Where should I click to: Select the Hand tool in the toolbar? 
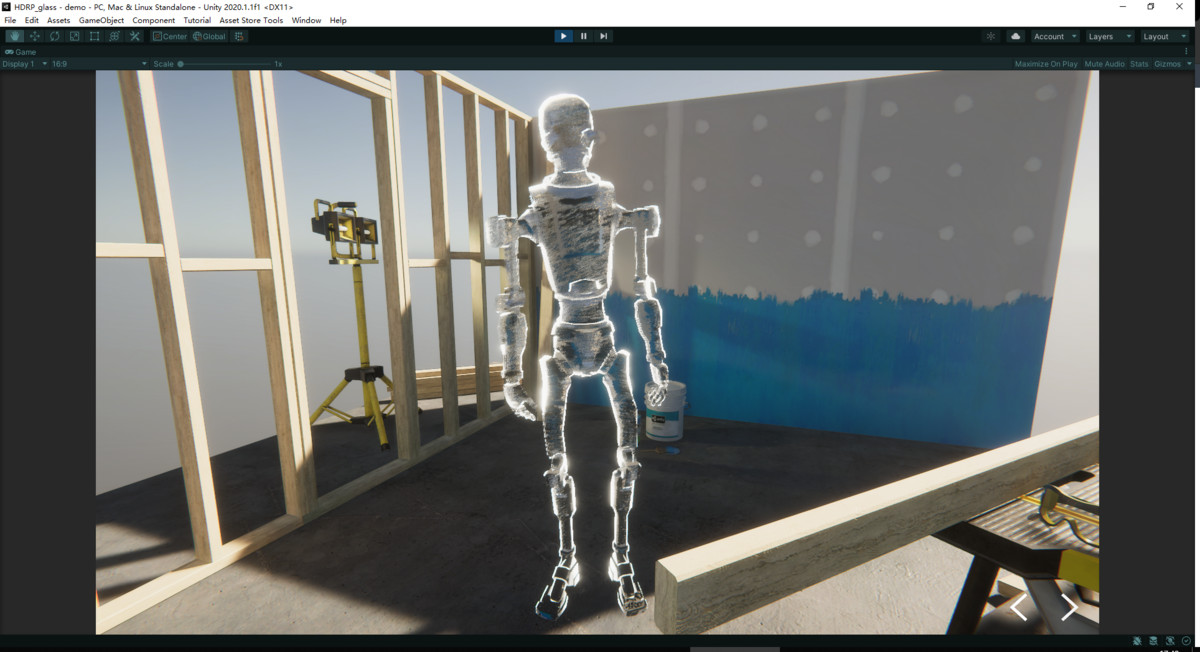[14, 36]
